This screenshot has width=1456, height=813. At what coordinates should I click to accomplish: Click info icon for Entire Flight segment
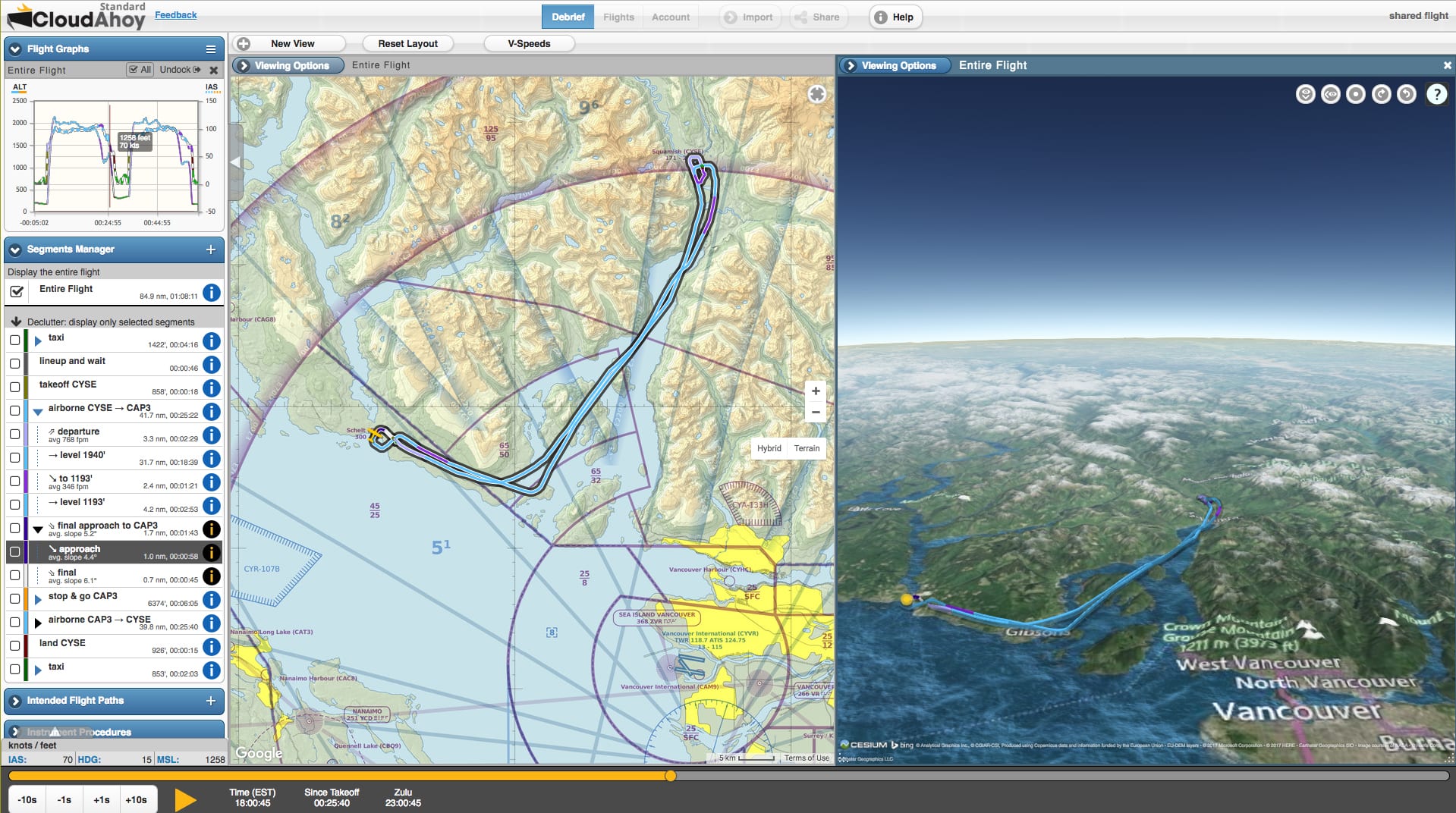tap(212, 292)
